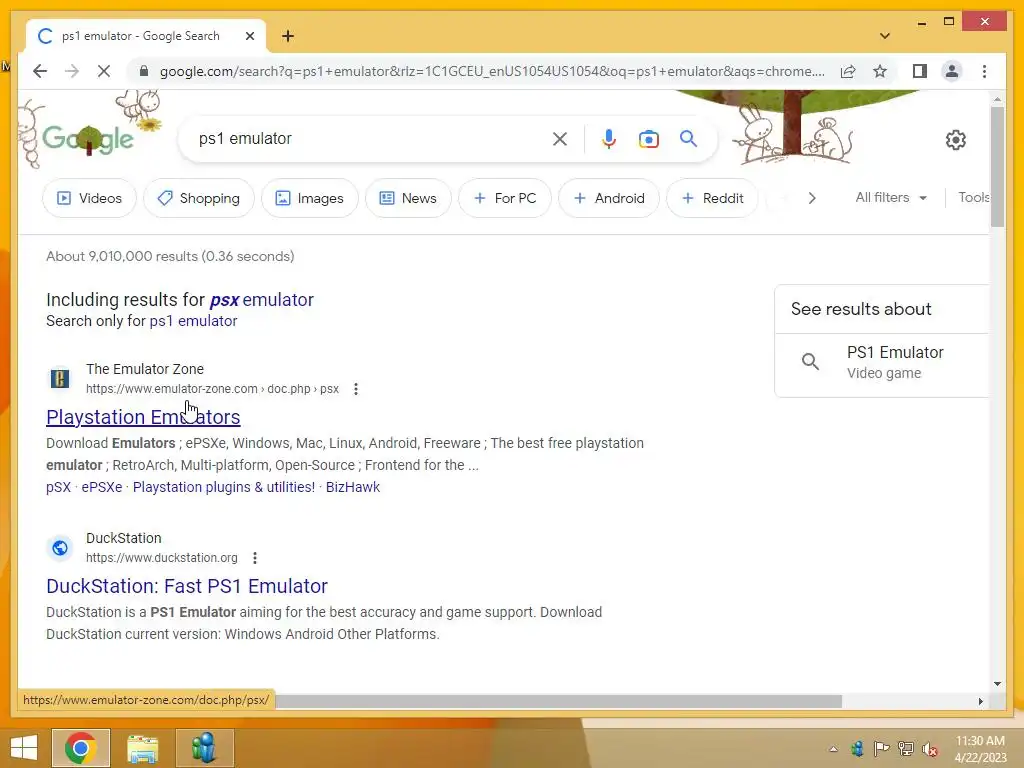Open the Chrome side panel
Image resolution: width=1024 pixels, height=768 pixels.
tap(920, 71)
